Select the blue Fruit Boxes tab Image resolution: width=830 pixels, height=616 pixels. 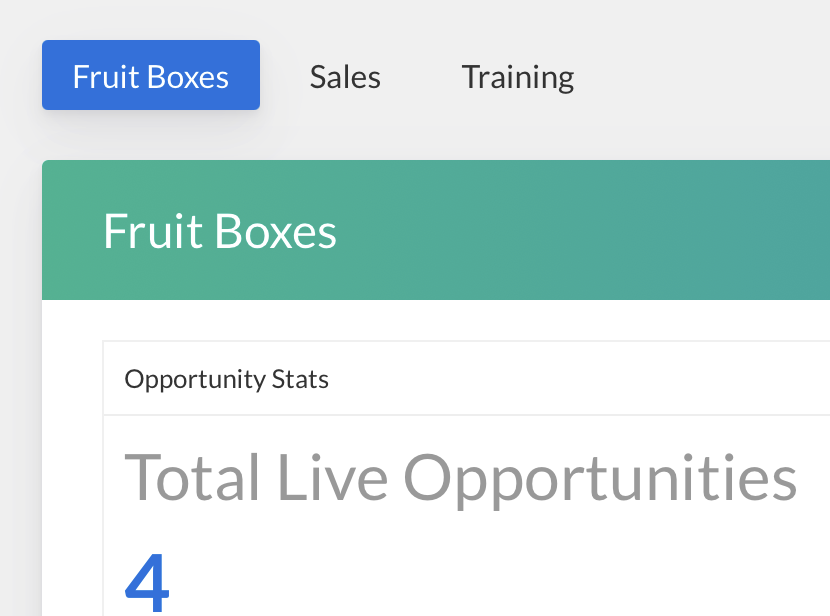point(151,76)
